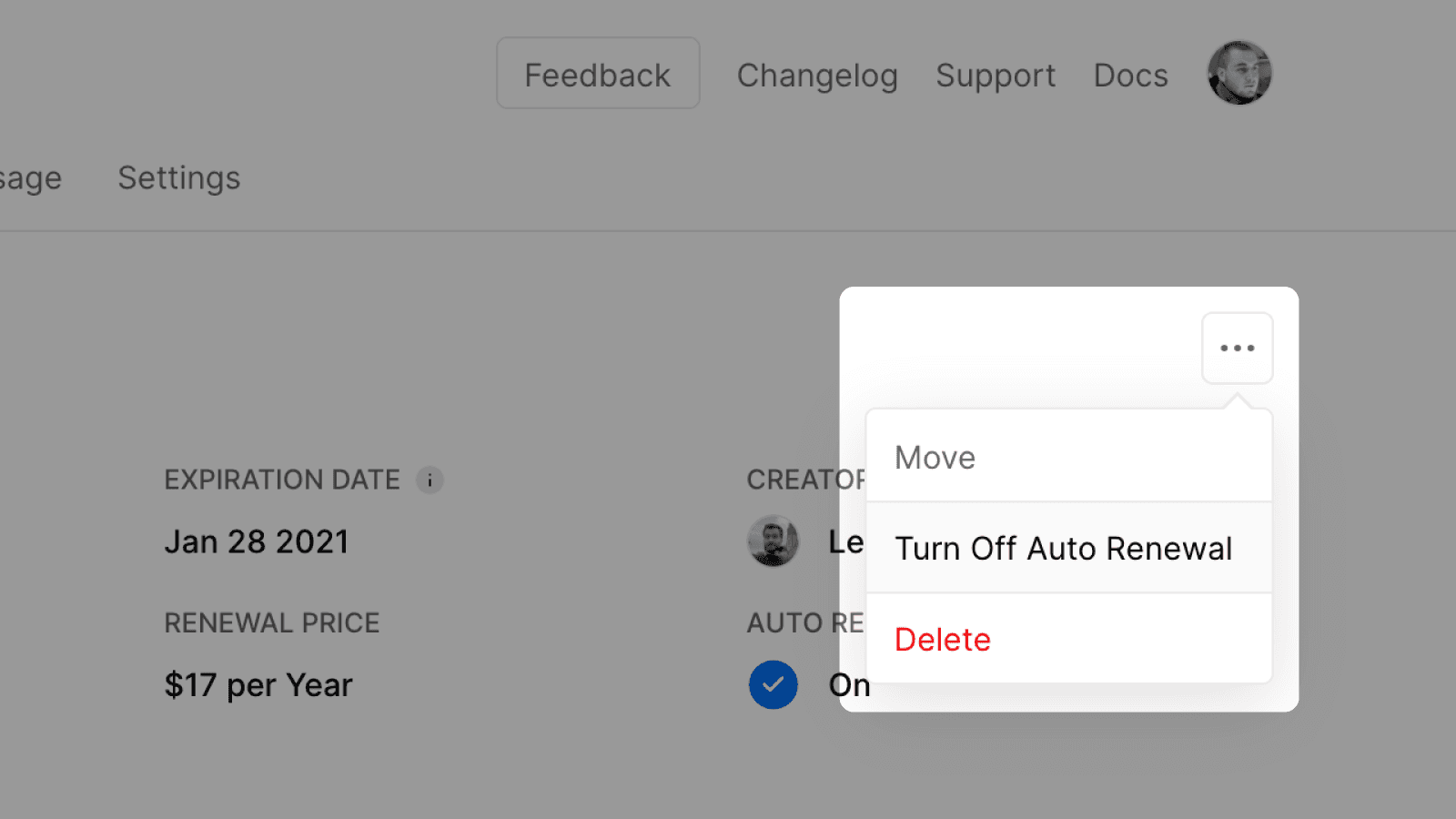Switch to the Settings tab

pos(179,177)
